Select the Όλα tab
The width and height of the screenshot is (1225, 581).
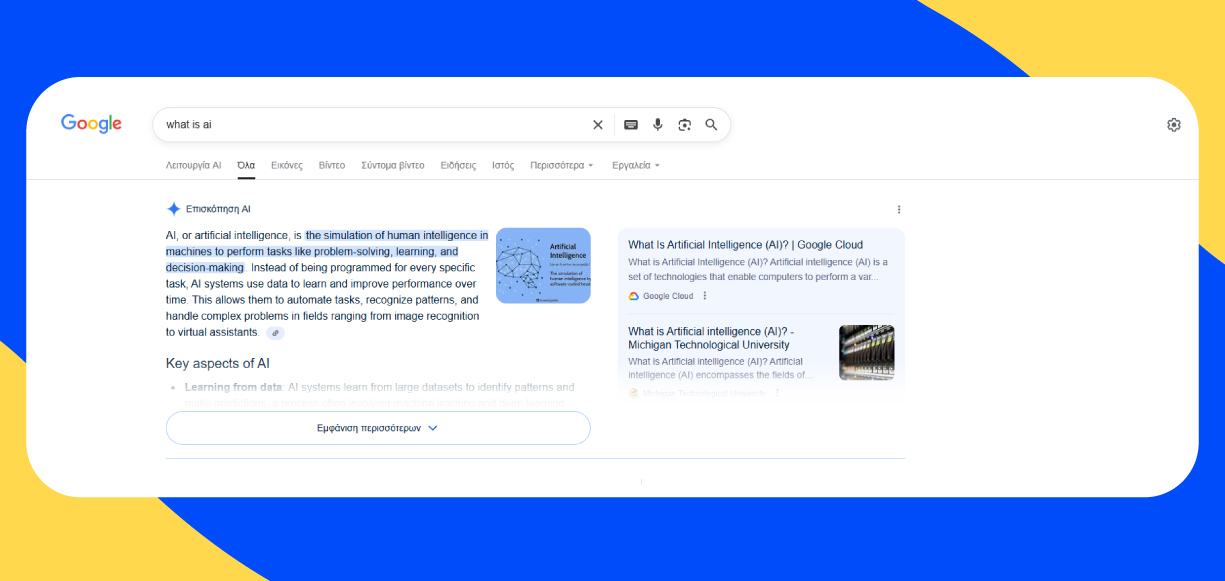[x=246, y=165]
